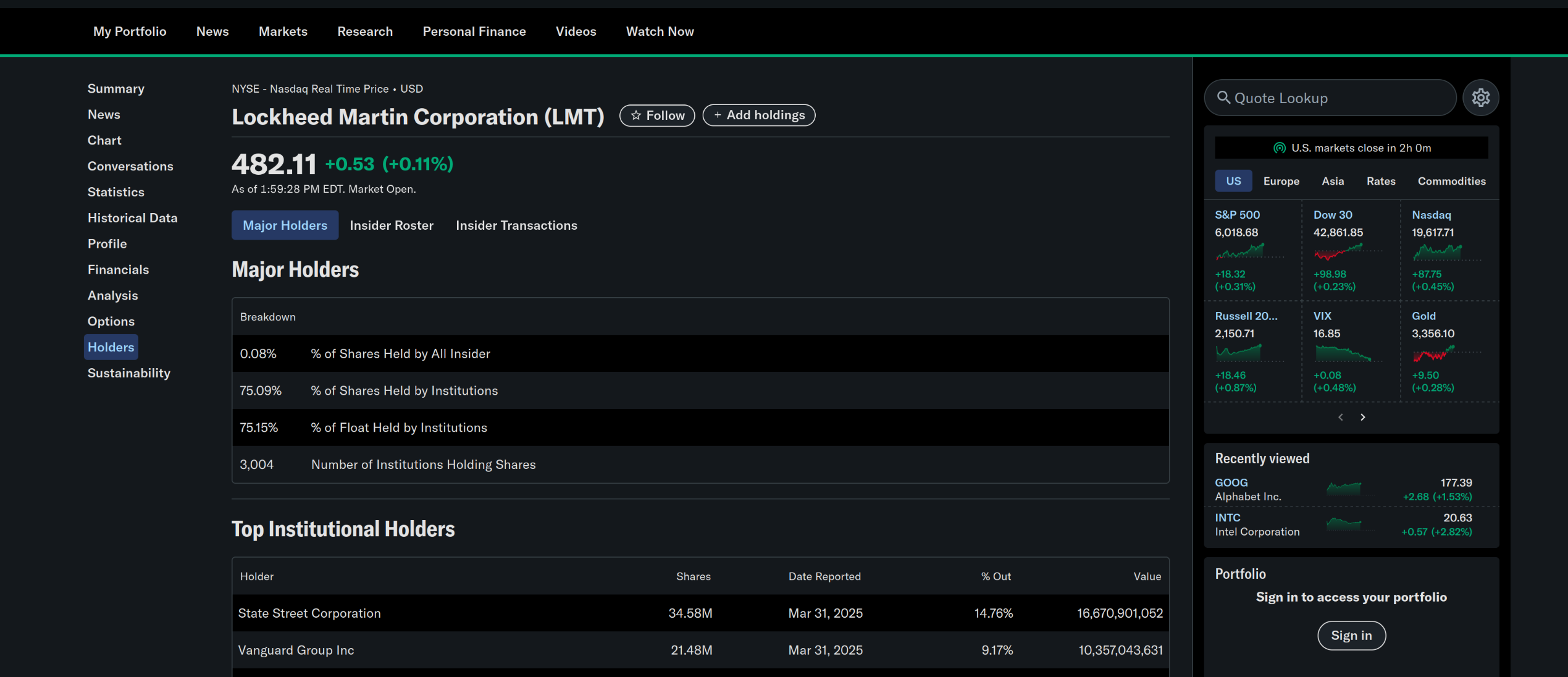Click the market status signal icon
Image resolution: width=1568 pixels, height=677 pixels.
click(1279, 148)
